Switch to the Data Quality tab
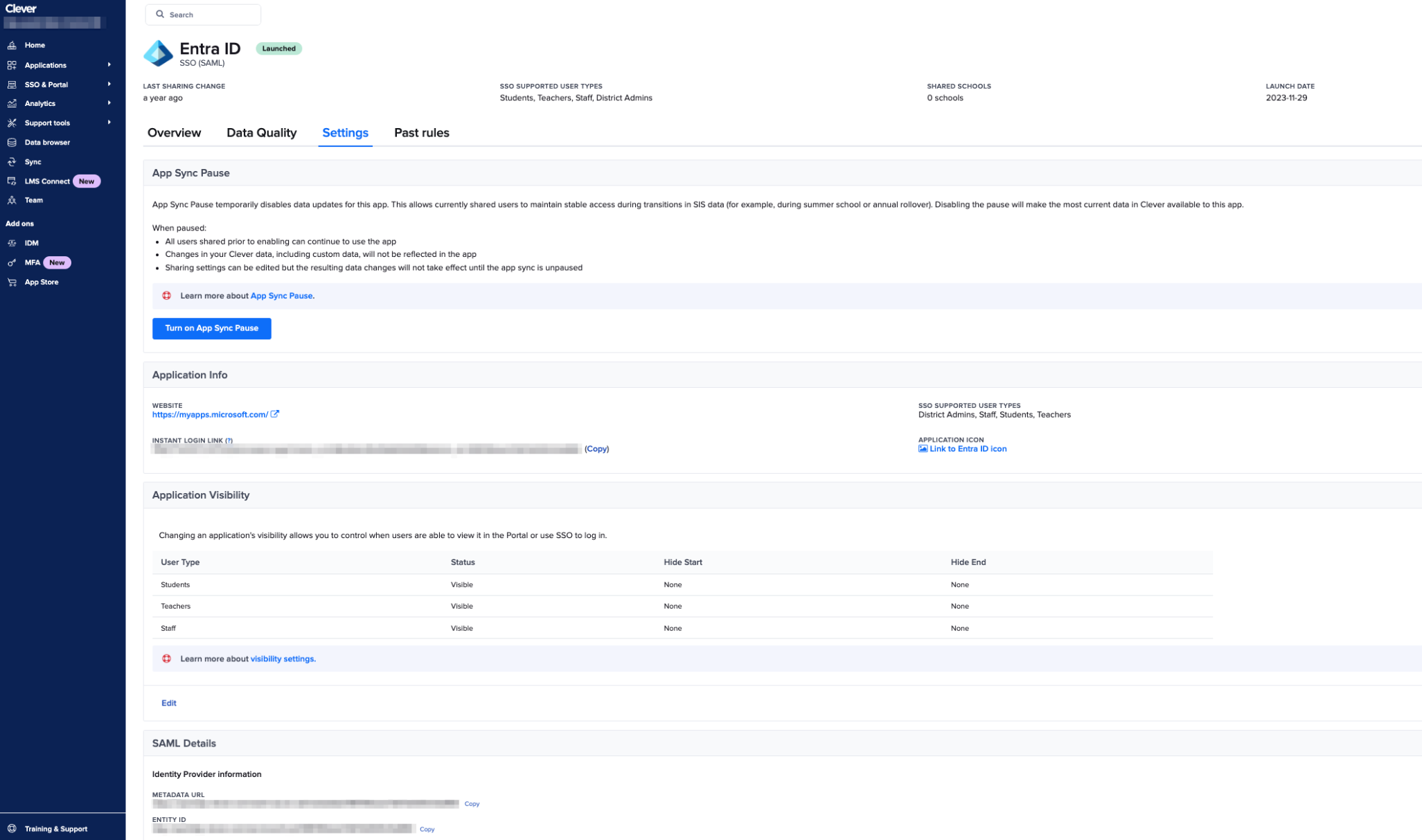The height and width of the screenshot is (840, 1422). point(261,132)
